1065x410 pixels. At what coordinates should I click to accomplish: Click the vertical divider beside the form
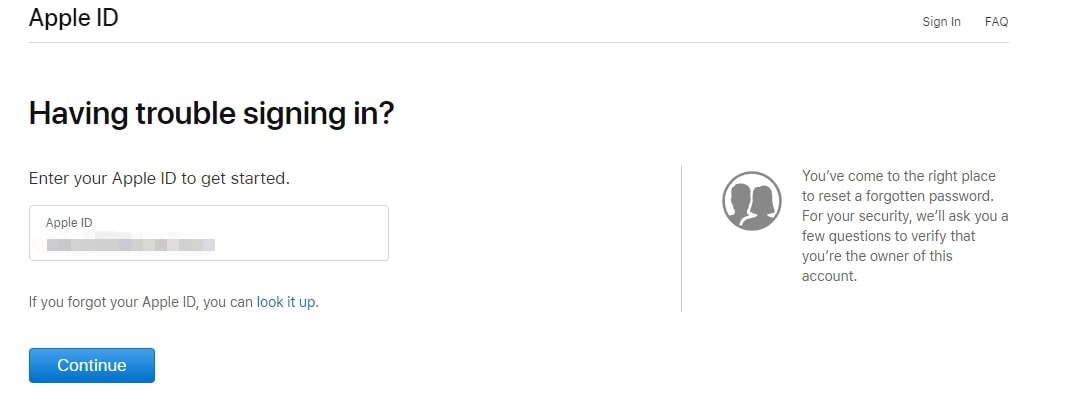681,238
